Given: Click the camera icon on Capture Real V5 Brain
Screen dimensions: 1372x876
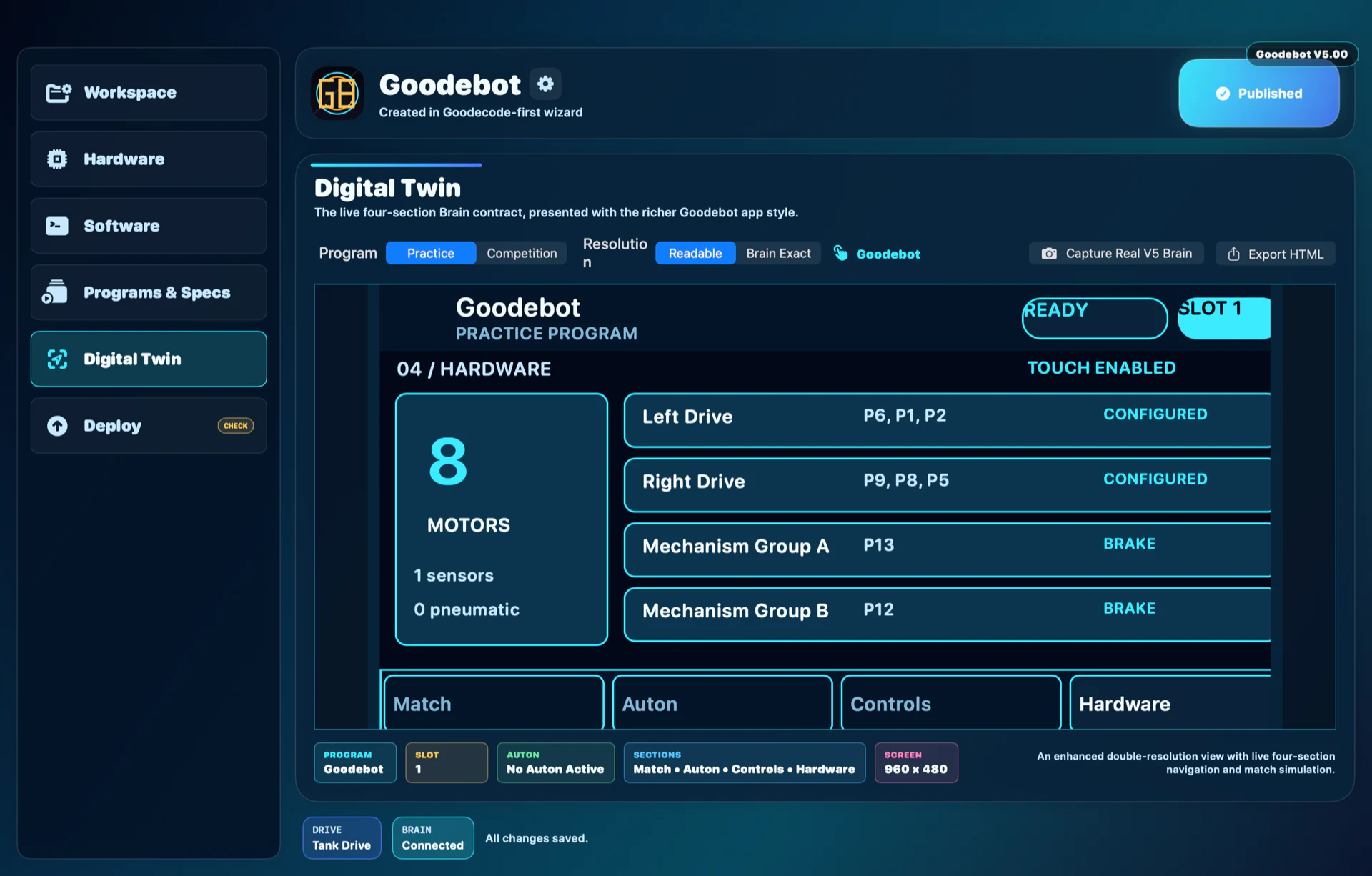Looking at the screenshot, I should coord(1048,254).
